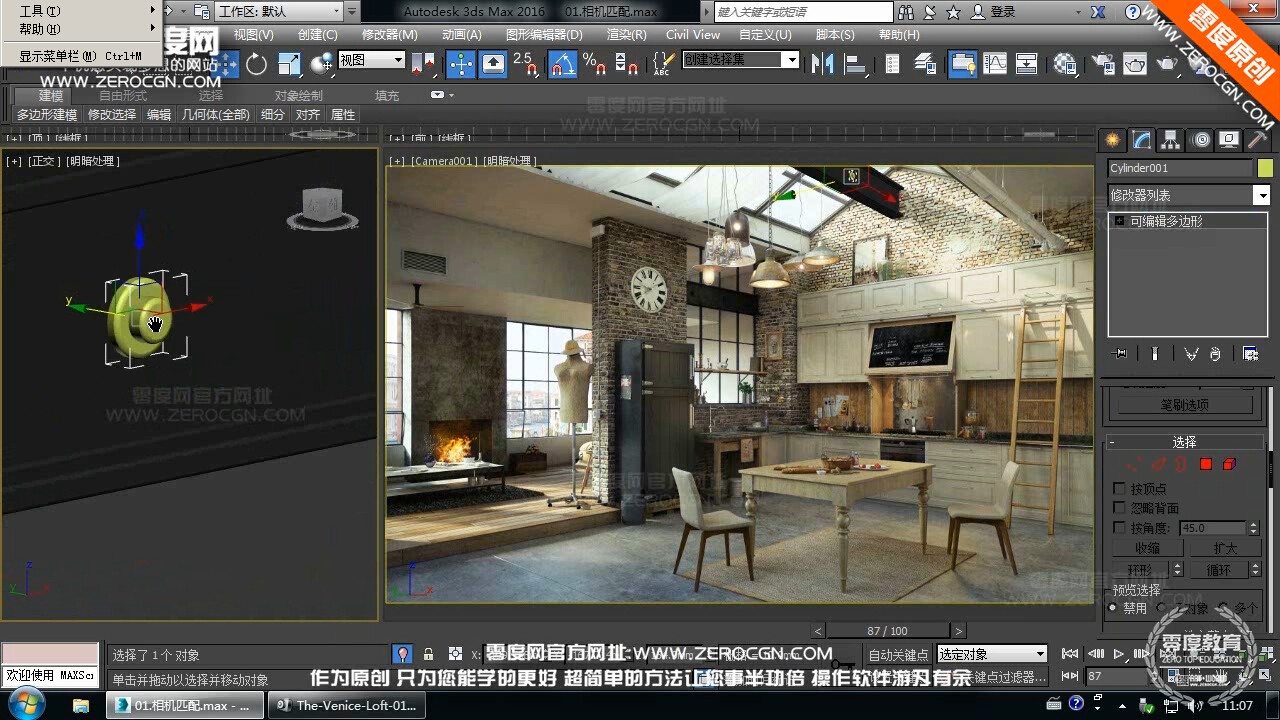Open the 修改器列表 modifier list dropdown
Screen dimensions: 1280x720
pyautogui.click(x=1189, y=195)
